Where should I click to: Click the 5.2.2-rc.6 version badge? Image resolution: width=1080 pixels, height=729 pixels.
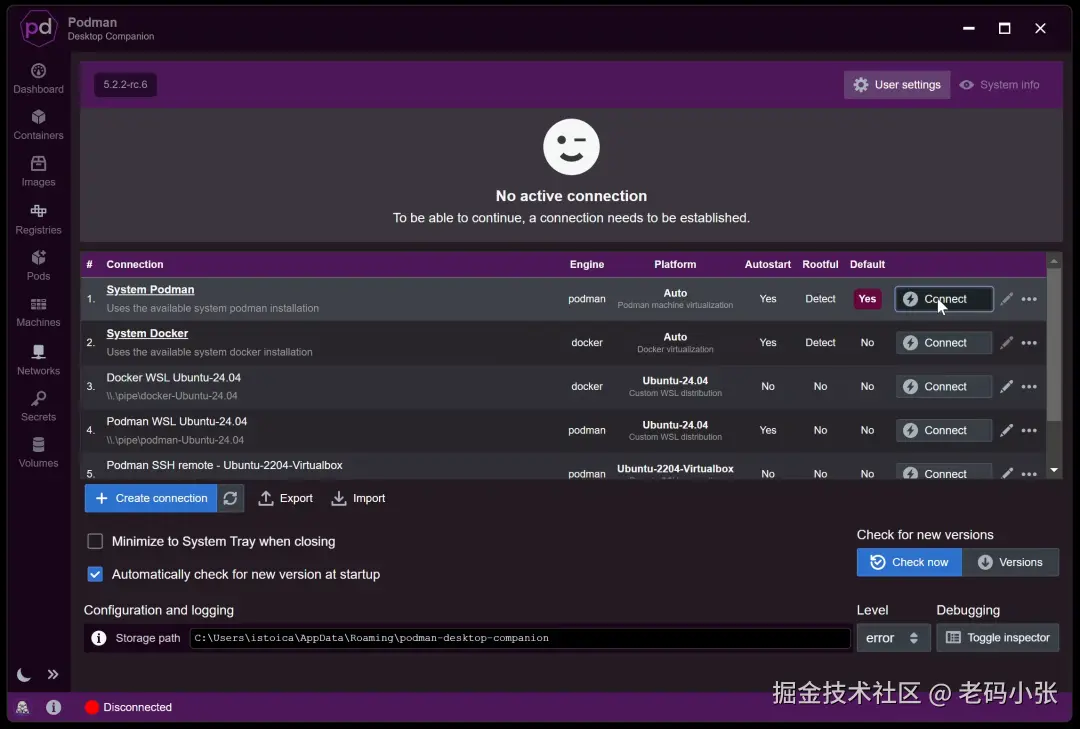(125, 85)
